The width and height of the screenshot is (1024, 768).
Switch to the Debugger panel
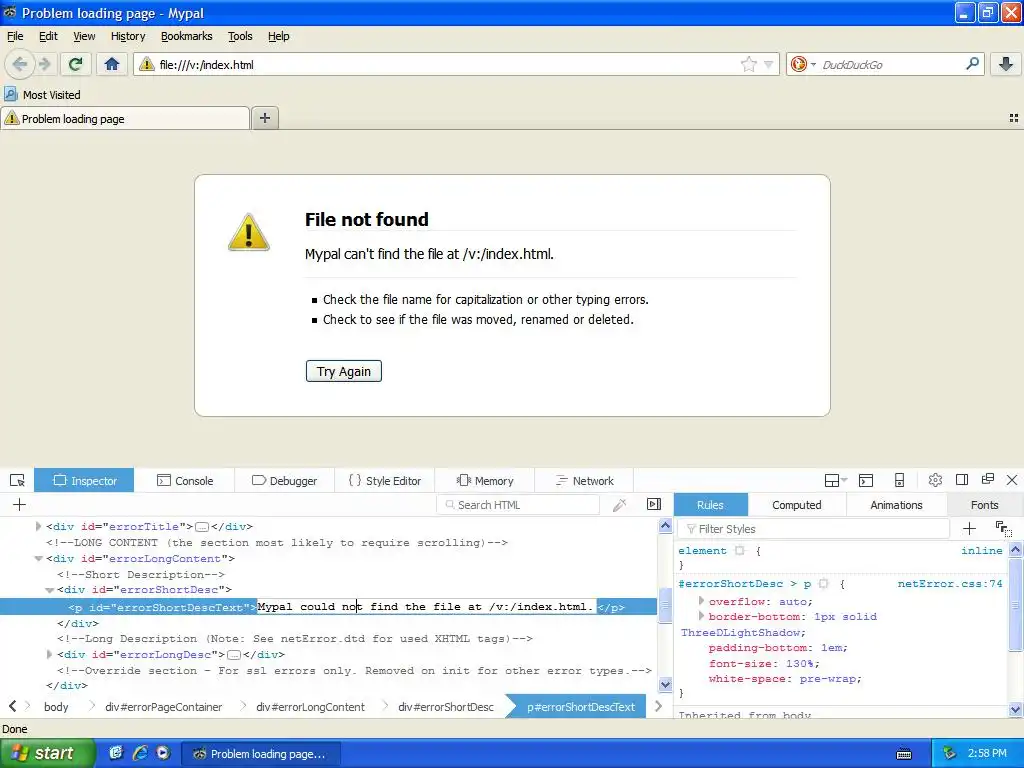point(284,481)
